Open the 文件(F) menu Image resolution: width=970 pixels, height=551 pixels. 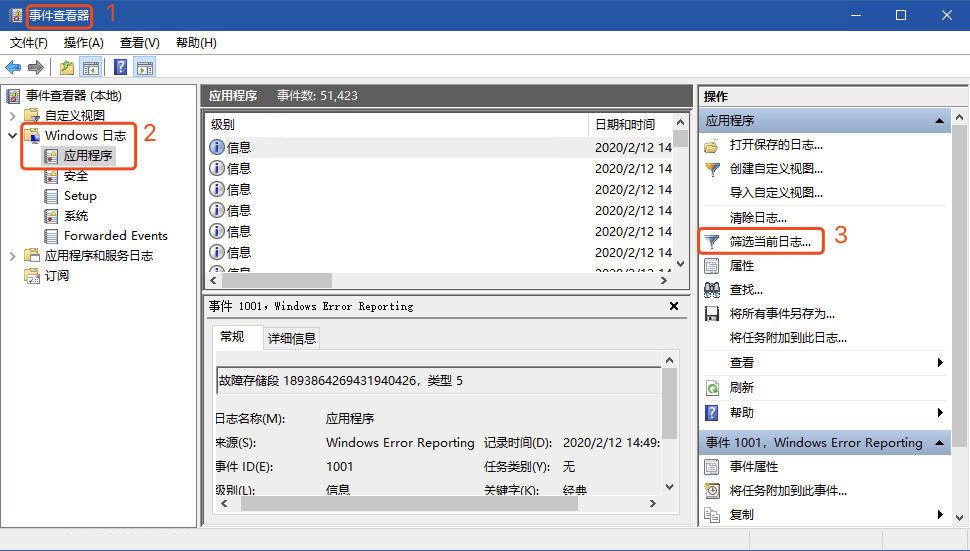click(28, 43)
